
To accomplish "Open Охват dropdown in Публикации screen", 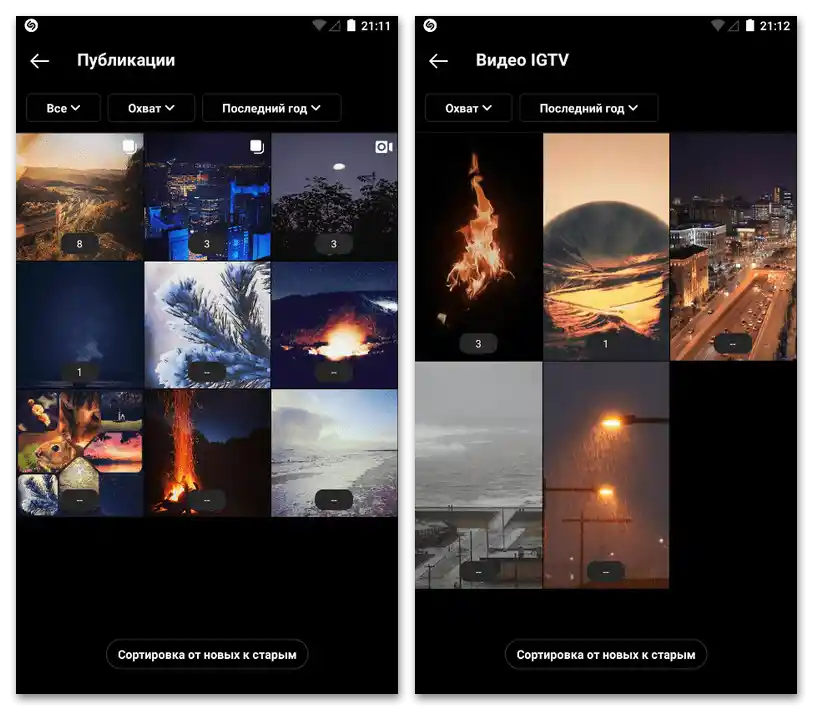I will pos(151,108).
